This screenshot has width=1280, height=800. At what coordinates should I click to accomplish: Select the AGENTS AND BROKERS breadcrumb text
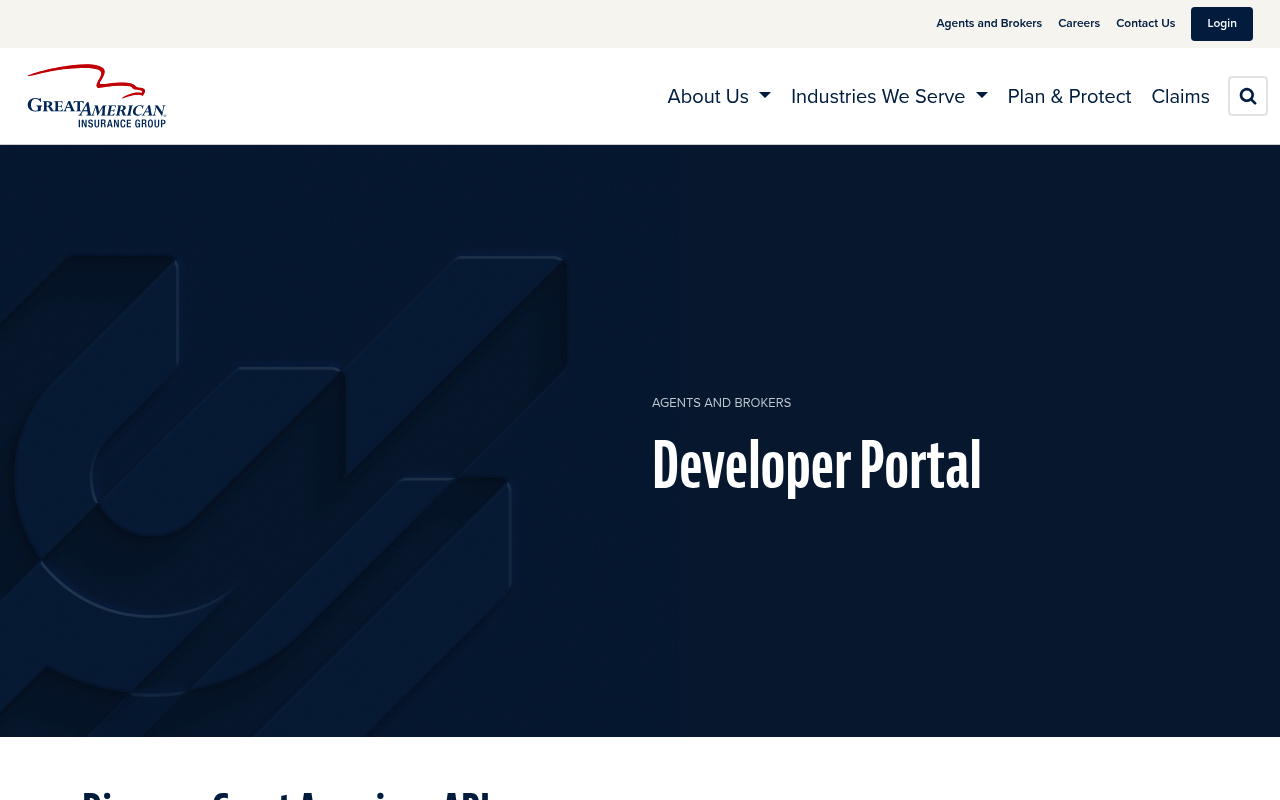tap(721, 403)
